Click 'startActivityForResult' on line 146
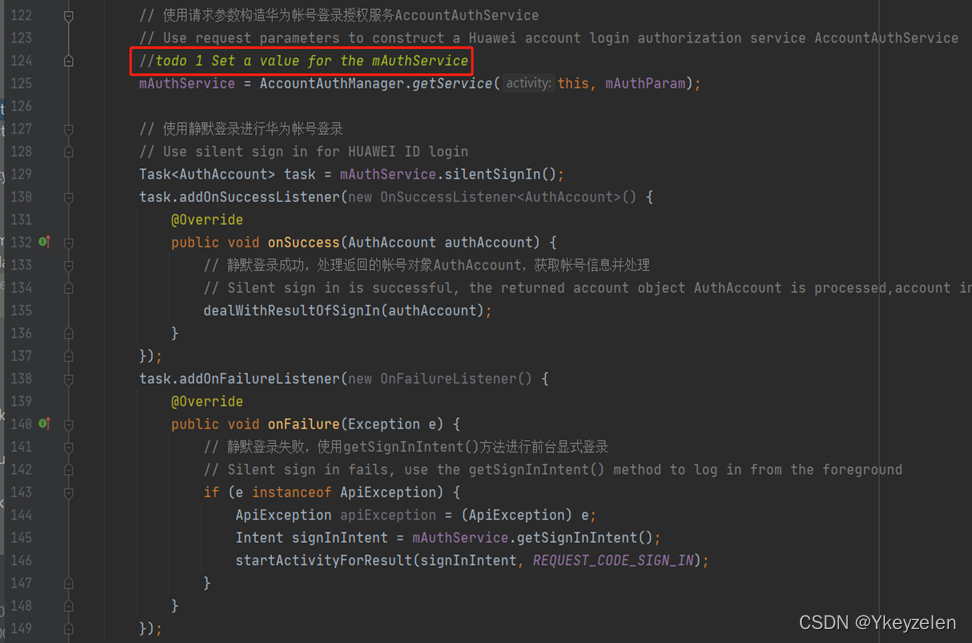972x643 pixels. pyautogui.click(x=324, y=561)
